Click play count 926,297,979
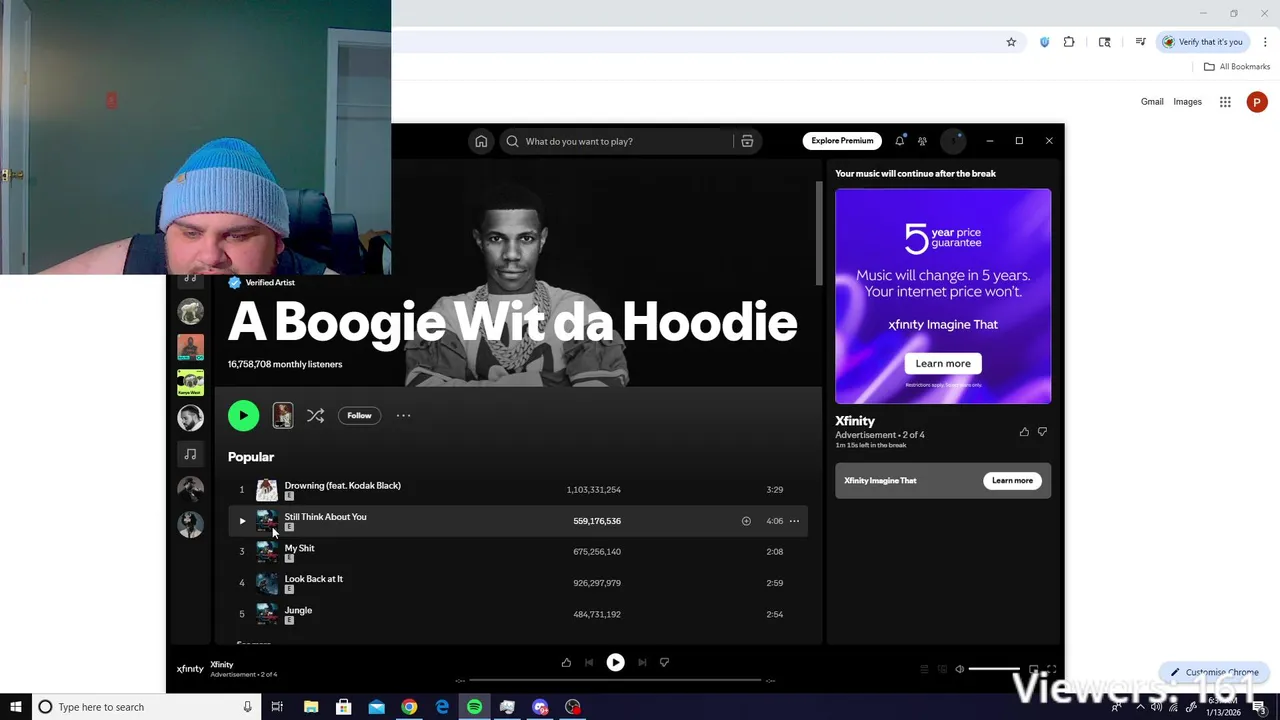This screenshot has width=1280, height=720. coord(597,583)
